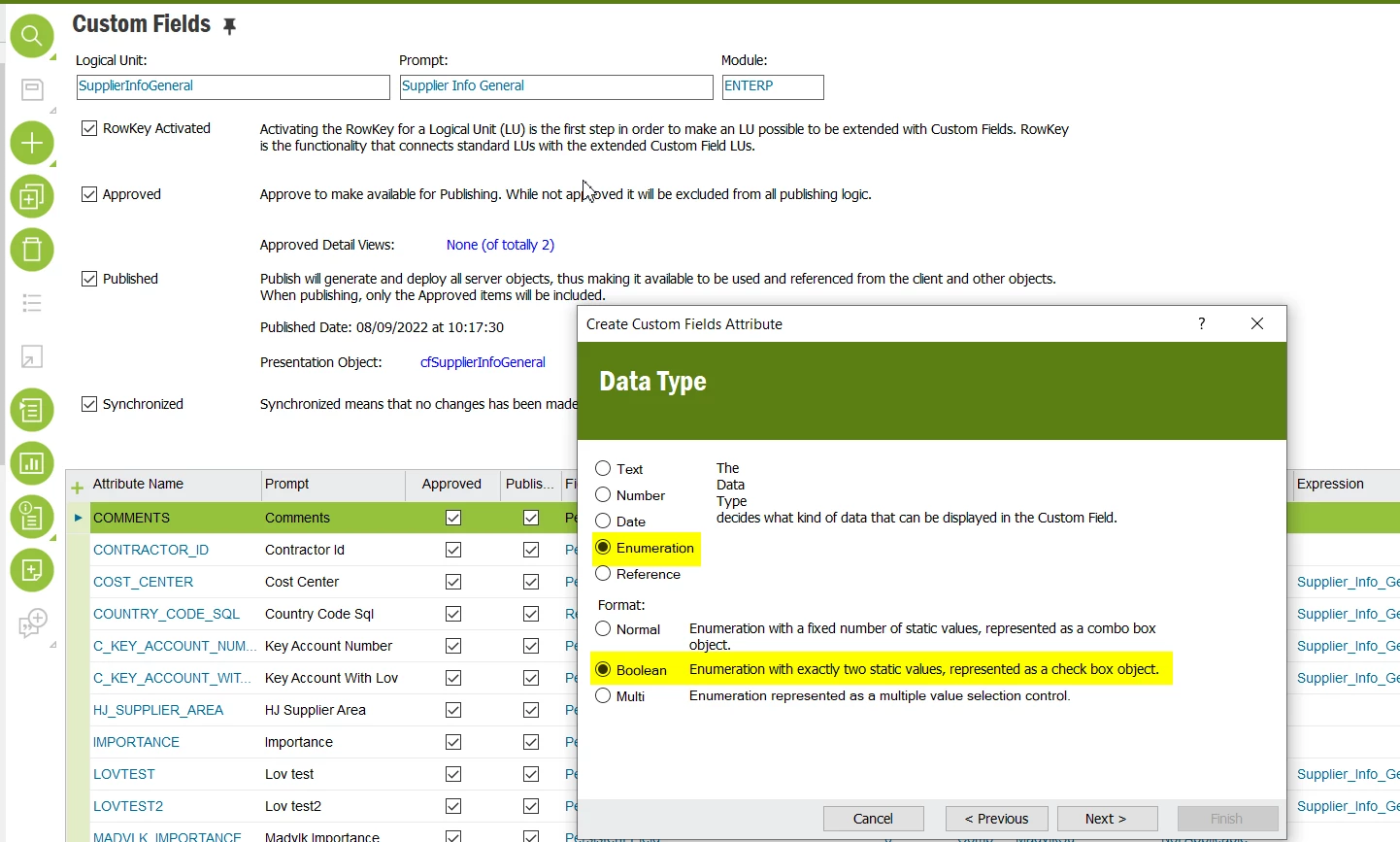The image size is (1400, 842).
Task: Click the trash icon to delete
Action: pos(32,250)
